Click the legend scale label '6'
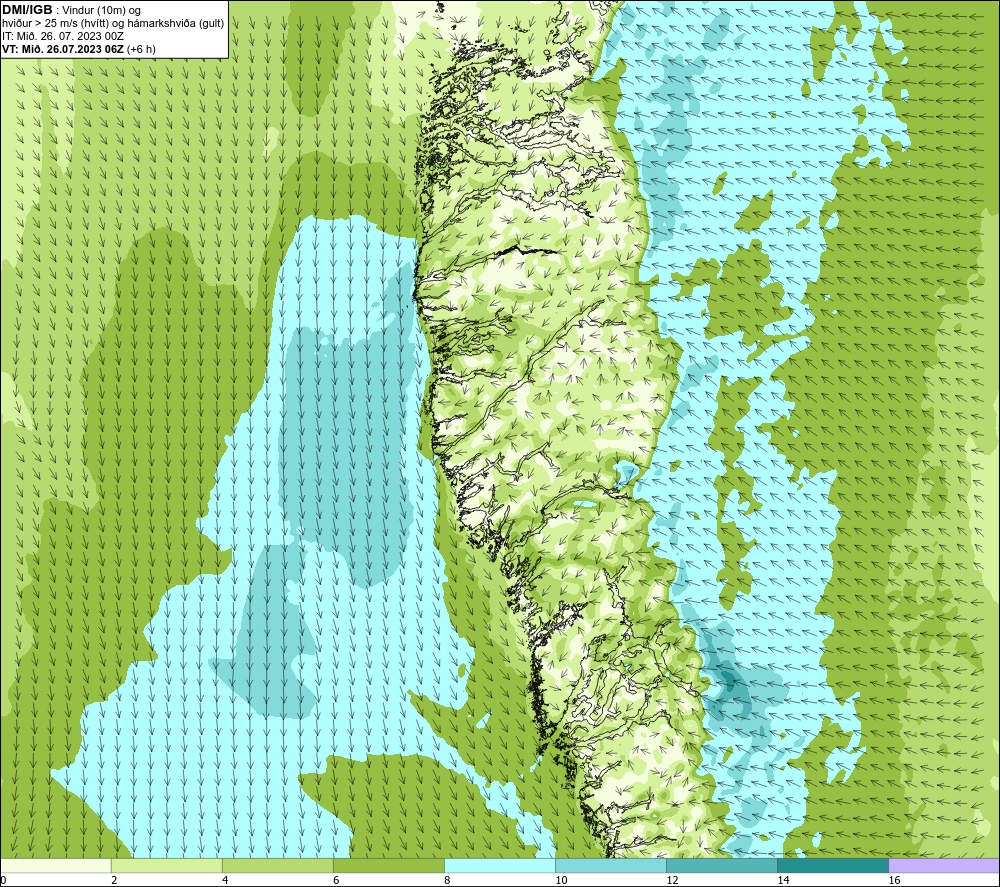 tap(336, 881)
